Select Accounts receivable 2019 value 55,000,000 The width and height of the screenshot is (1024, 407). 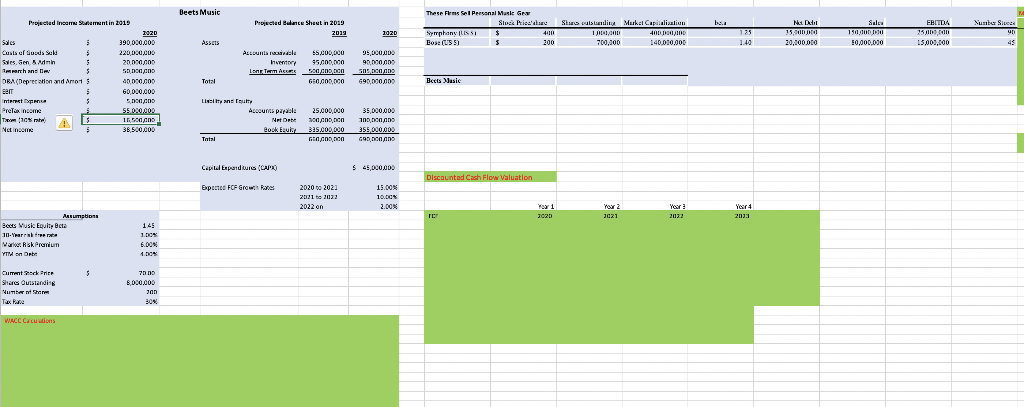(x=330, y=51)
